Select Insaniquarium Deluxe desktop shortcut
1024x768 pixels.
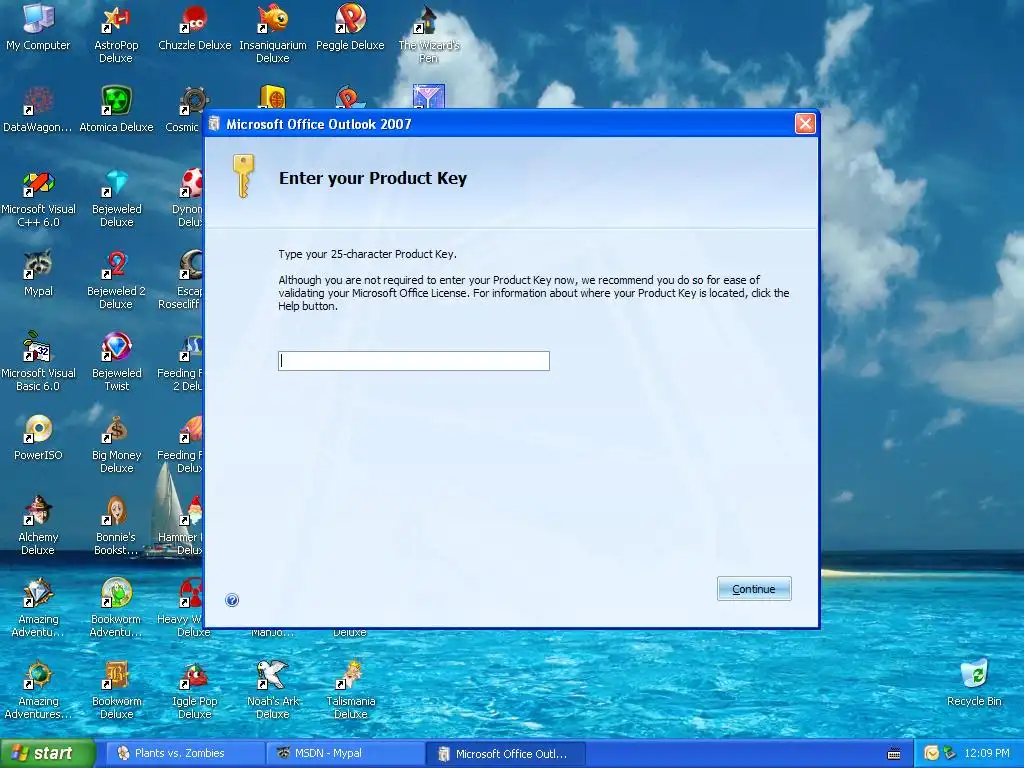pyautogui.click(x=272, y=33)
